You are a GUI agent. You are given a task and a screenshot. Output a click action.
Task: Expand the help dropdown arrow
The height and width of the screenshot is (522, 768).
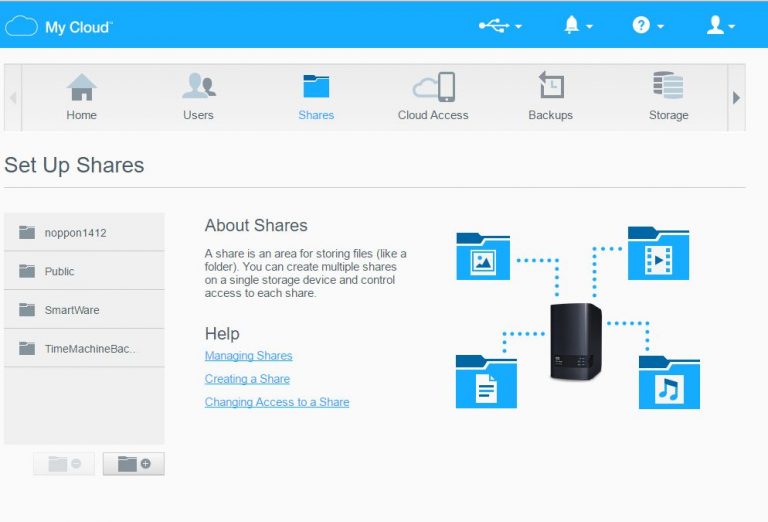[x=660, y=26]
